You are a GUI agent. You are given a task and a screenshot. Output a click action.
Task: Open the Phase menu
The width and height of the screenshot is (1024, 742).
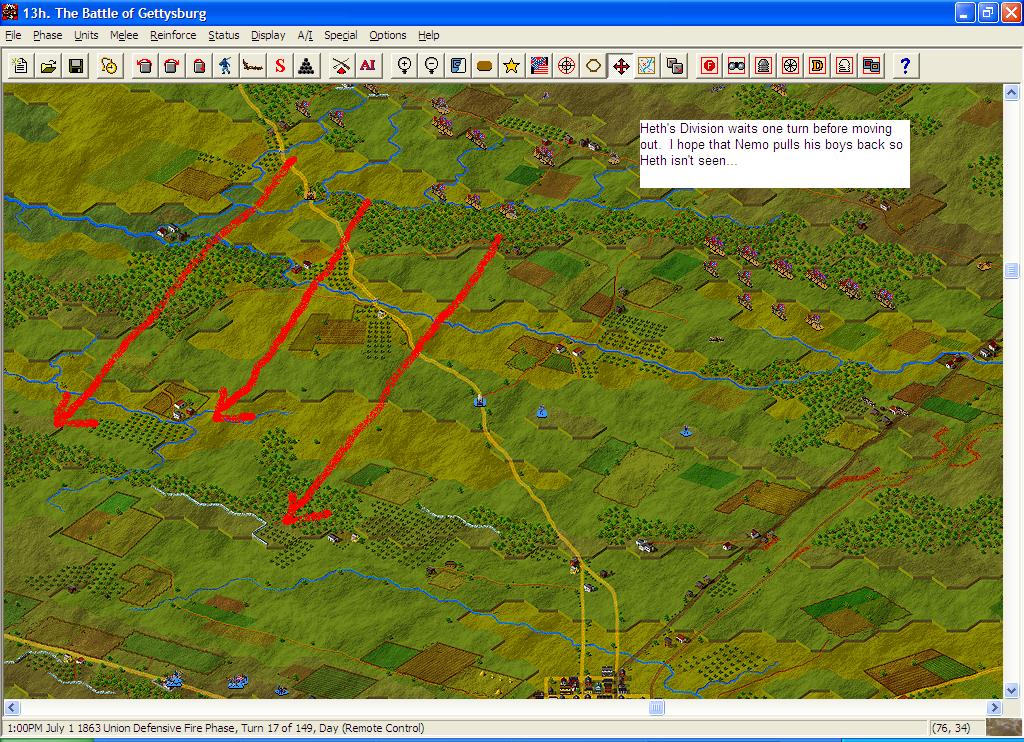coord(48,35)
